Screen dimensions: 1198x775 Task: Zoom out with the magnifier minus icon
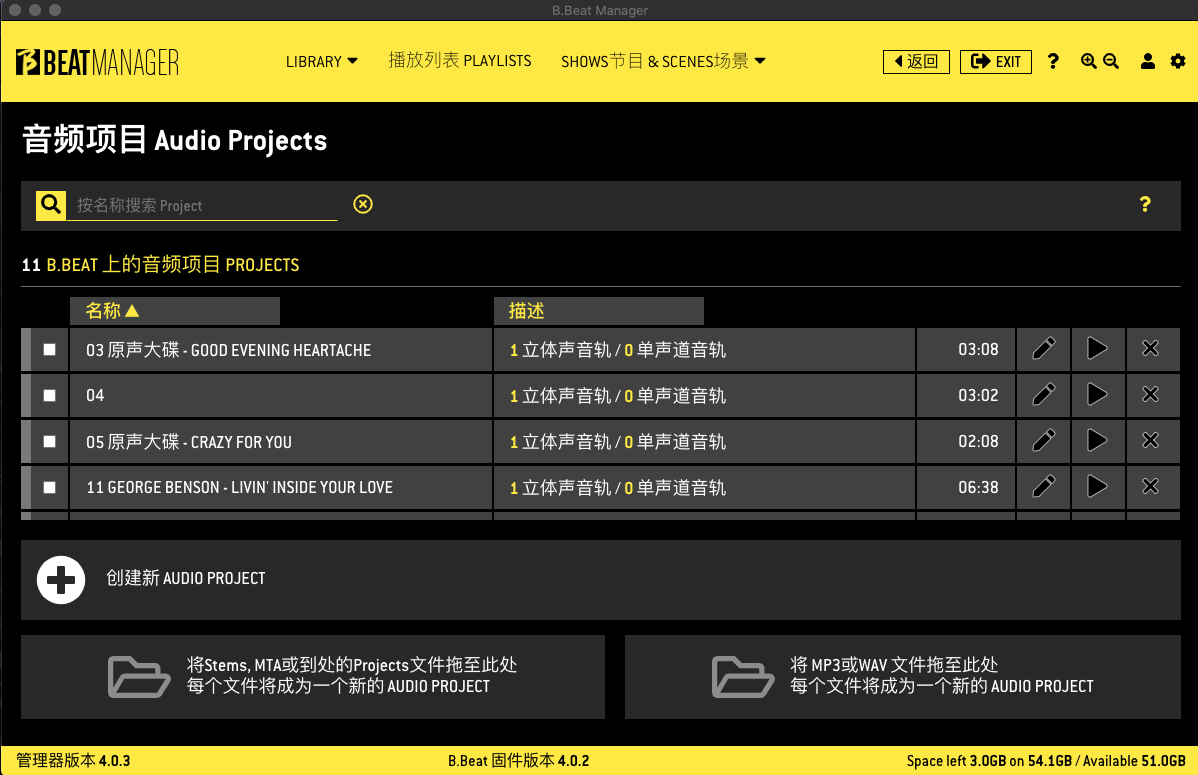point(1111,61)
